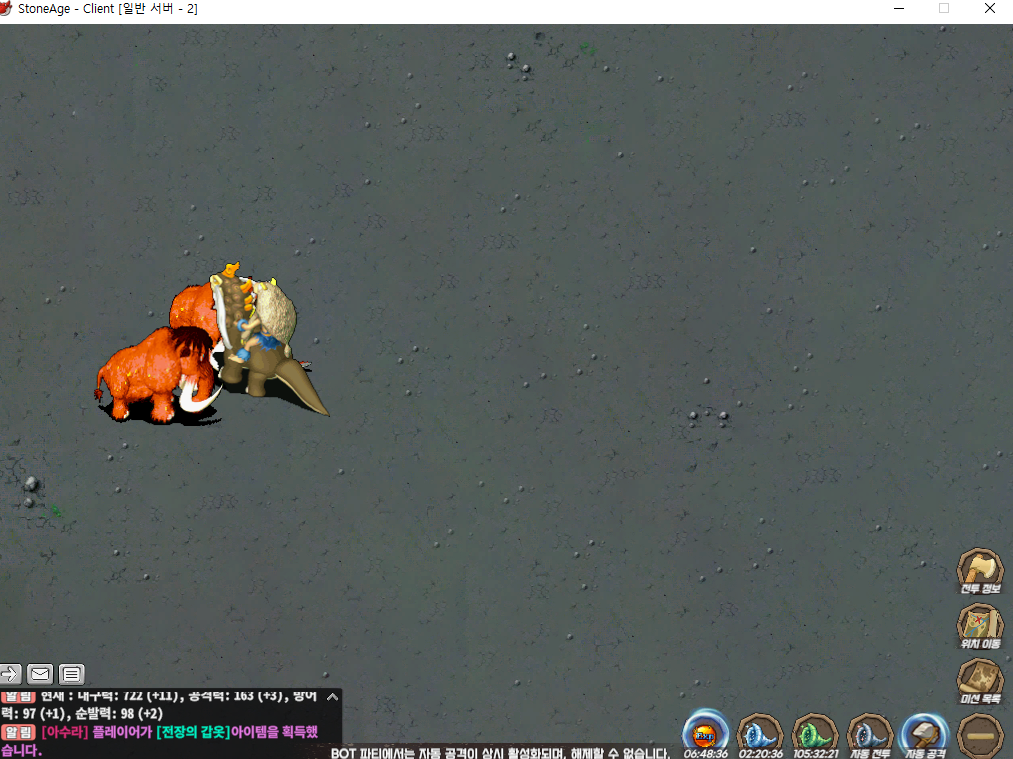Click the arrow button above chat

click(x=10, y=673)
